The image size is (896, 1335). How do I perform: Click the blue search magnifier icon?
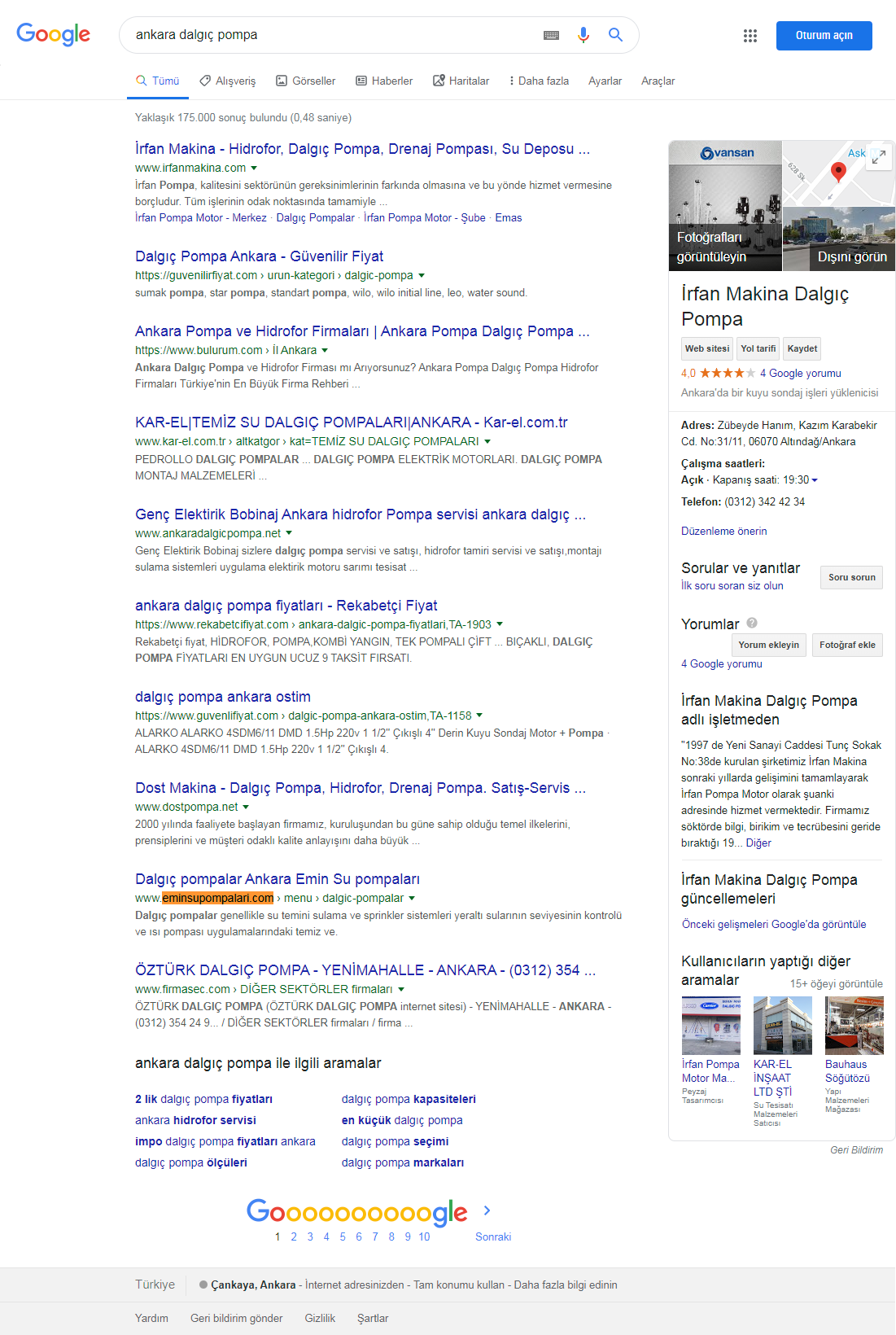pos(615,35)
